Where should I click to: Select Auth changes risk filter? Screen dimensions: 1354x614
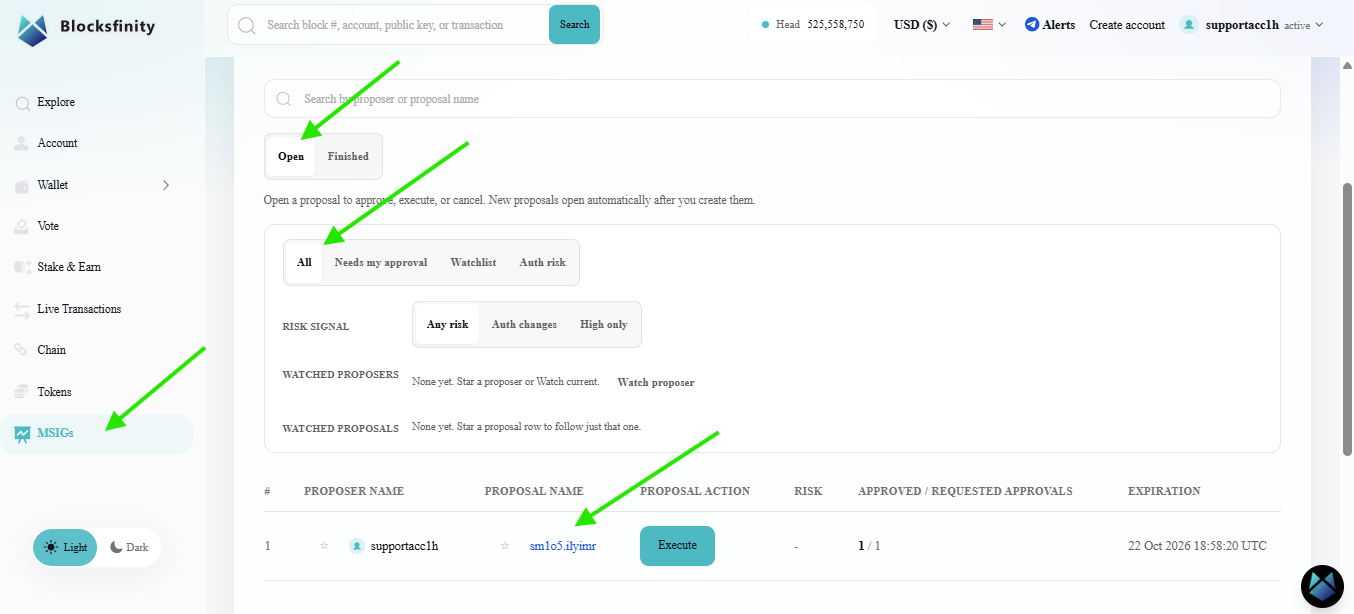[x=524, y=324]
